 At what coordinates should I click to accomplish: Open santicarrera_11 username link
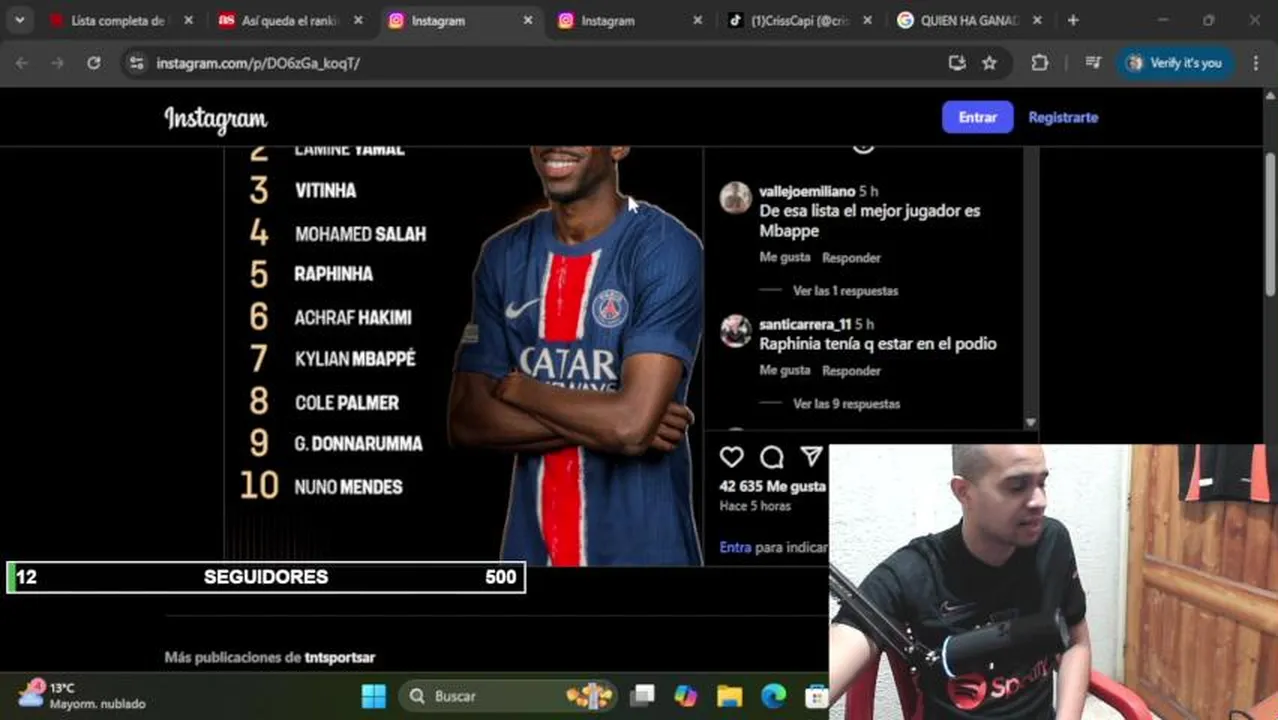coord(805,324)
